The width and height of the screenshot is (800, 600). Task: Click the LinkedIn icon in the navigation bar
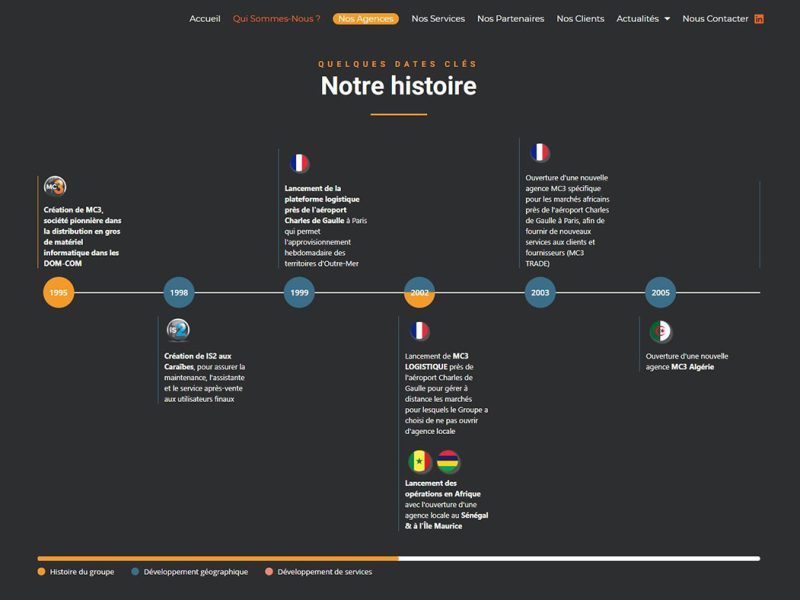[x=759, y=19]
